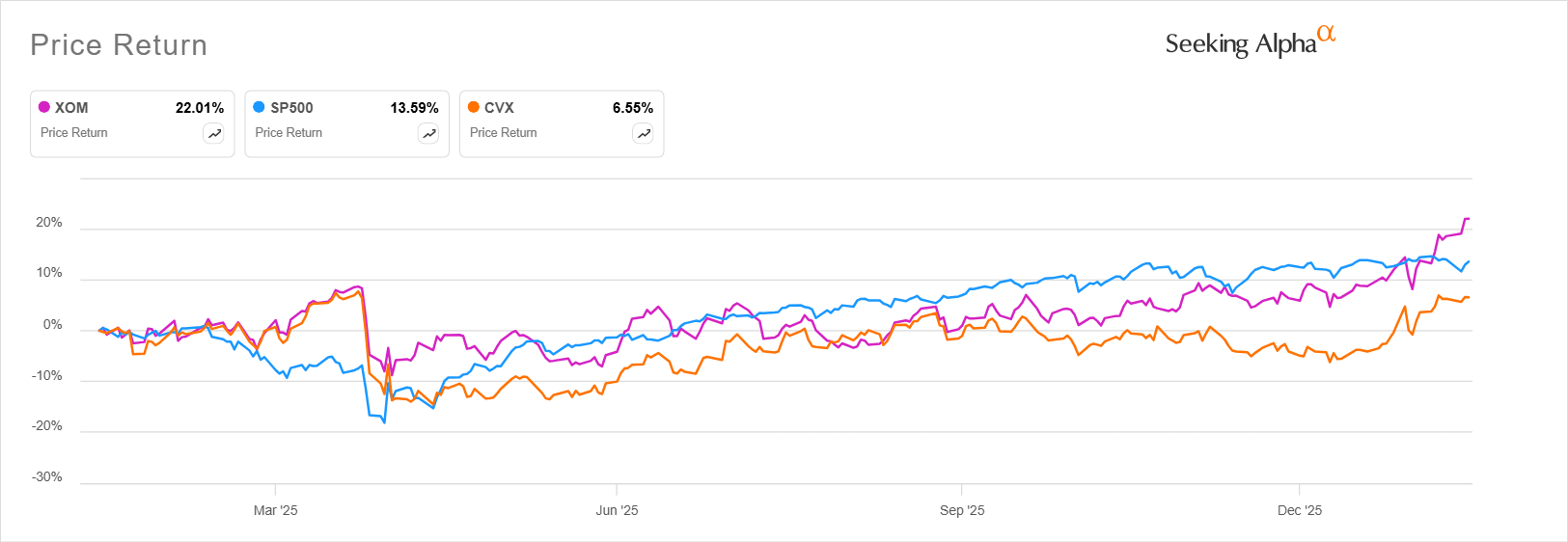Screen dimensions: 1568x542
Task: Click the Price Return chart title
Action: coord(119,45)
